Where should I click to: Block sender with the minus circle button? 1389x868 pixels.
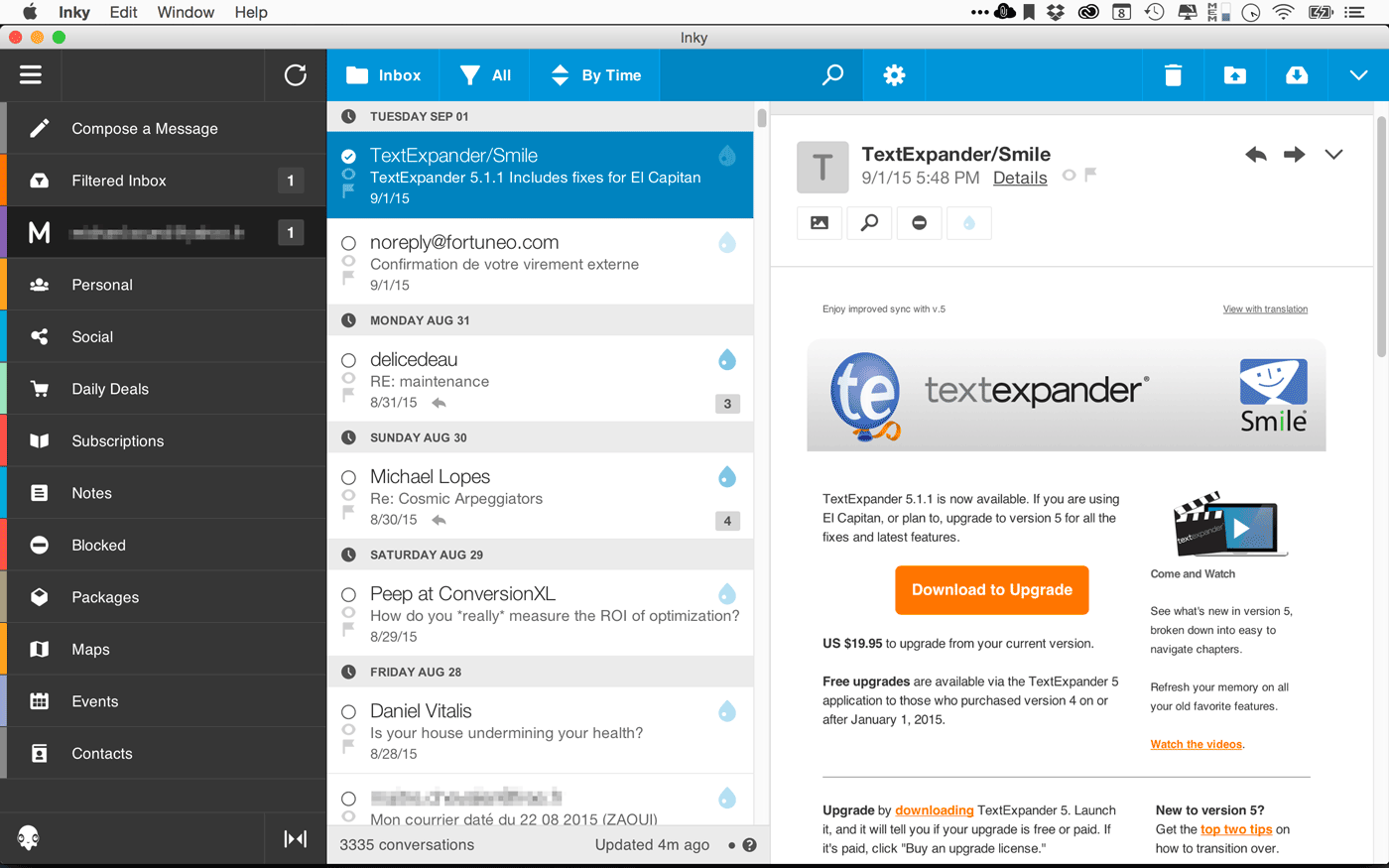(920, 223)
